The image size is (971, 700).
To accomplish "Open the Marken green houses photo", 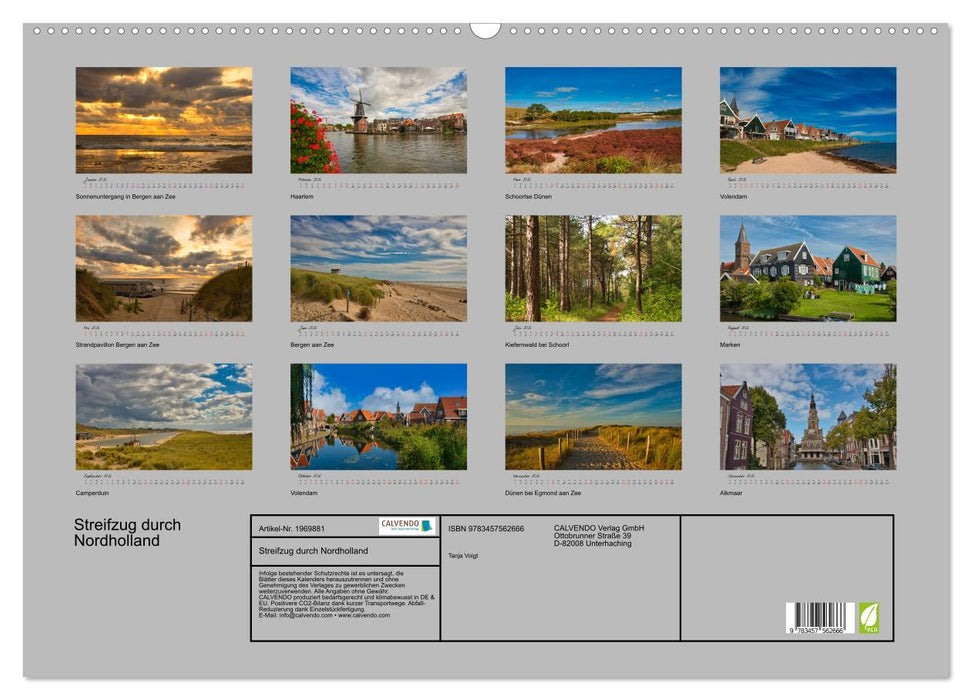I will coord(808,268).
